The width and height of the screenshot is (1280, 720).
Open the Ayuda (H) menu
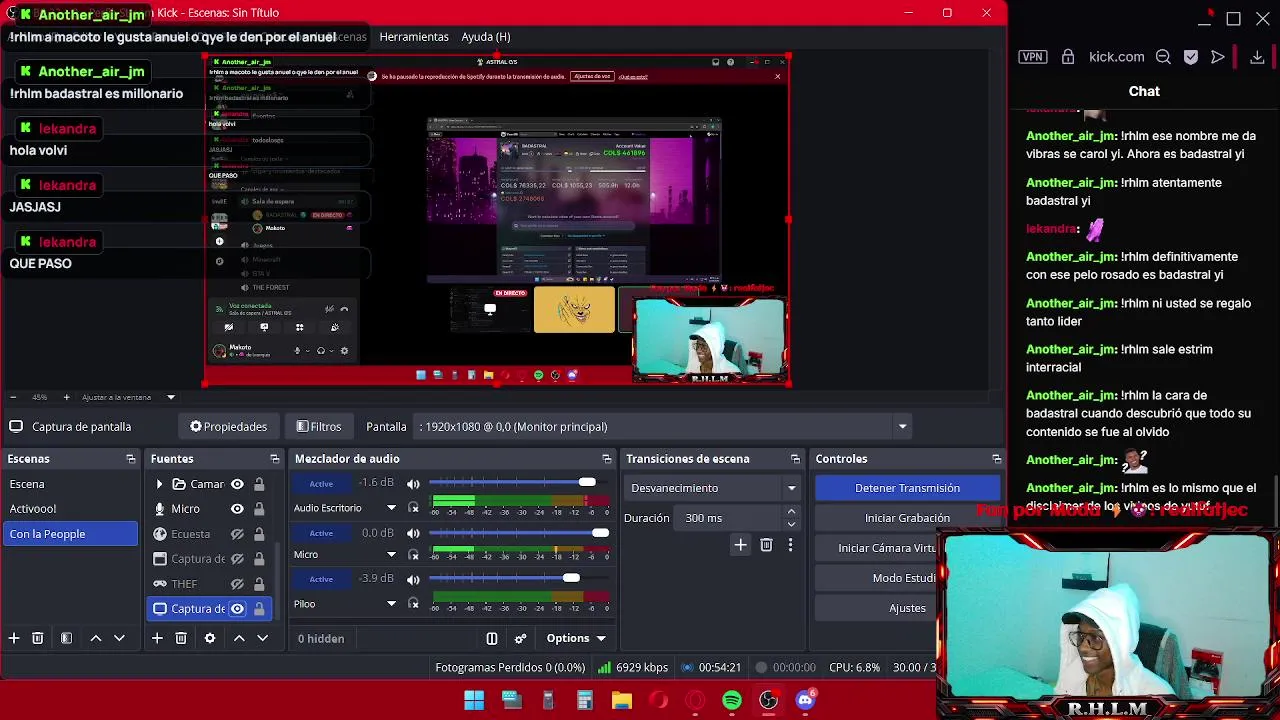(x=486, y=37)
